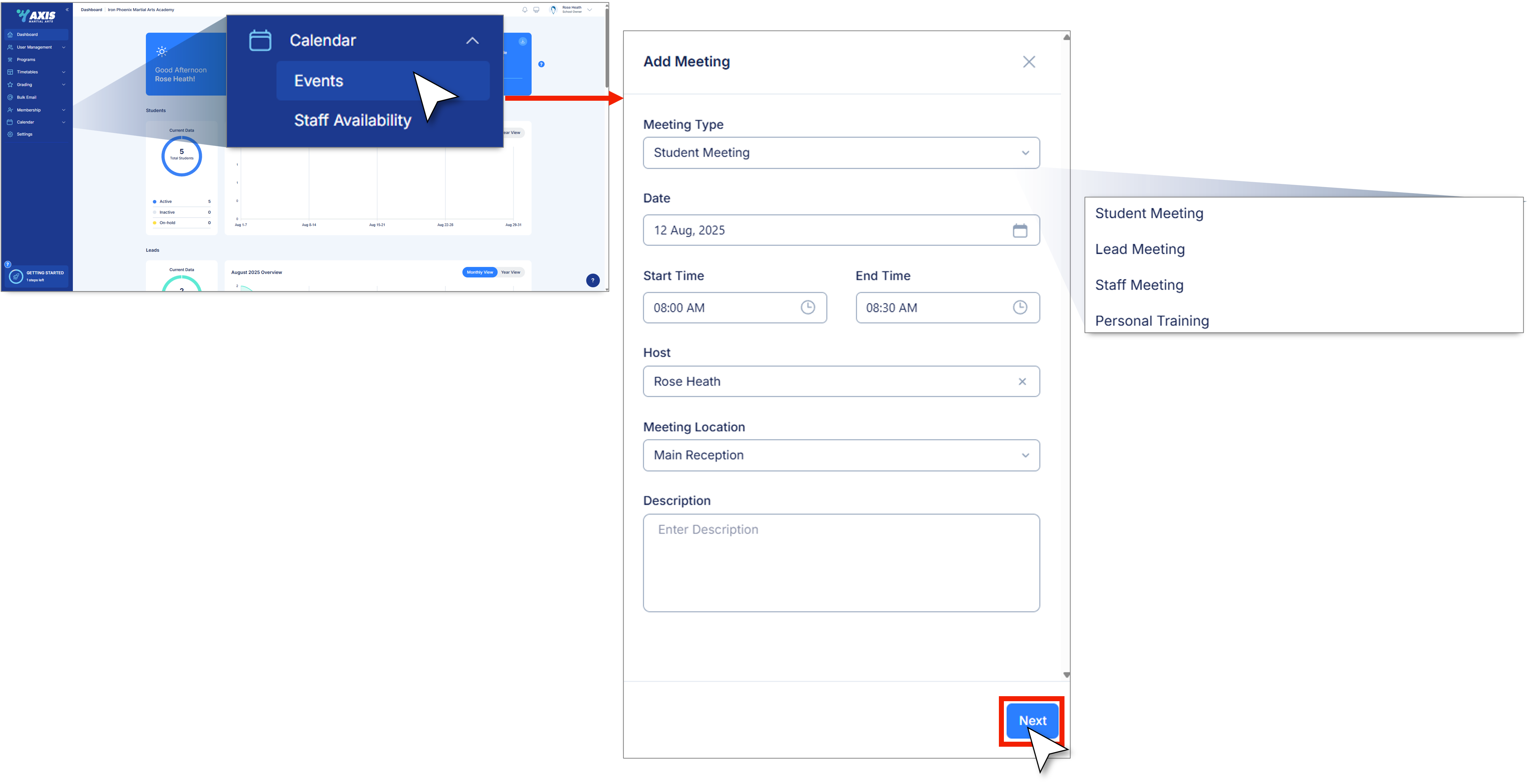
Task: Click the Getting Started rocket icon
Action: pos(16,277)
